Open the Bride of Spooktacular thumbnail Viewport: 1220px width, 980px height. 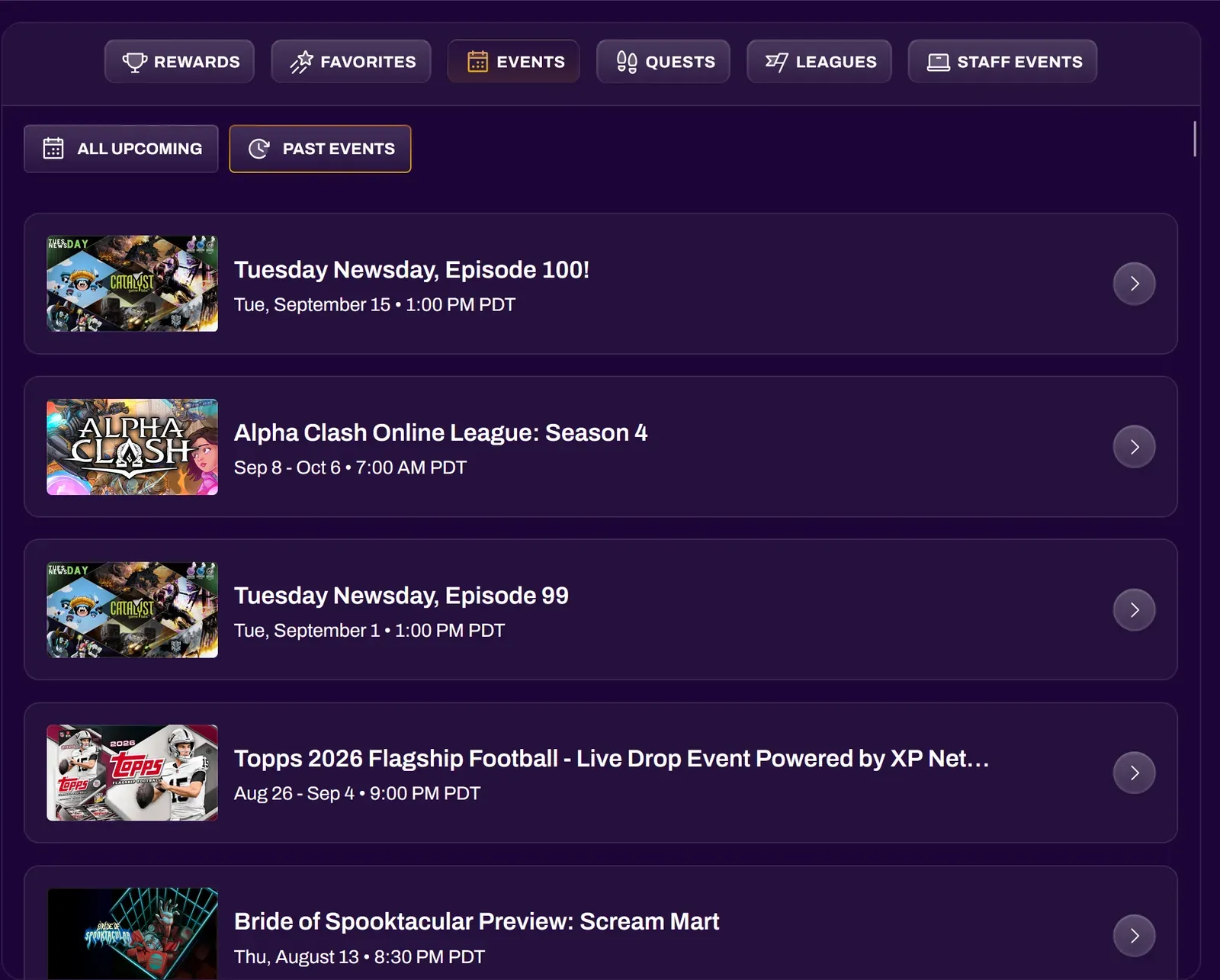pyautogui.click(x=133, y=933)
